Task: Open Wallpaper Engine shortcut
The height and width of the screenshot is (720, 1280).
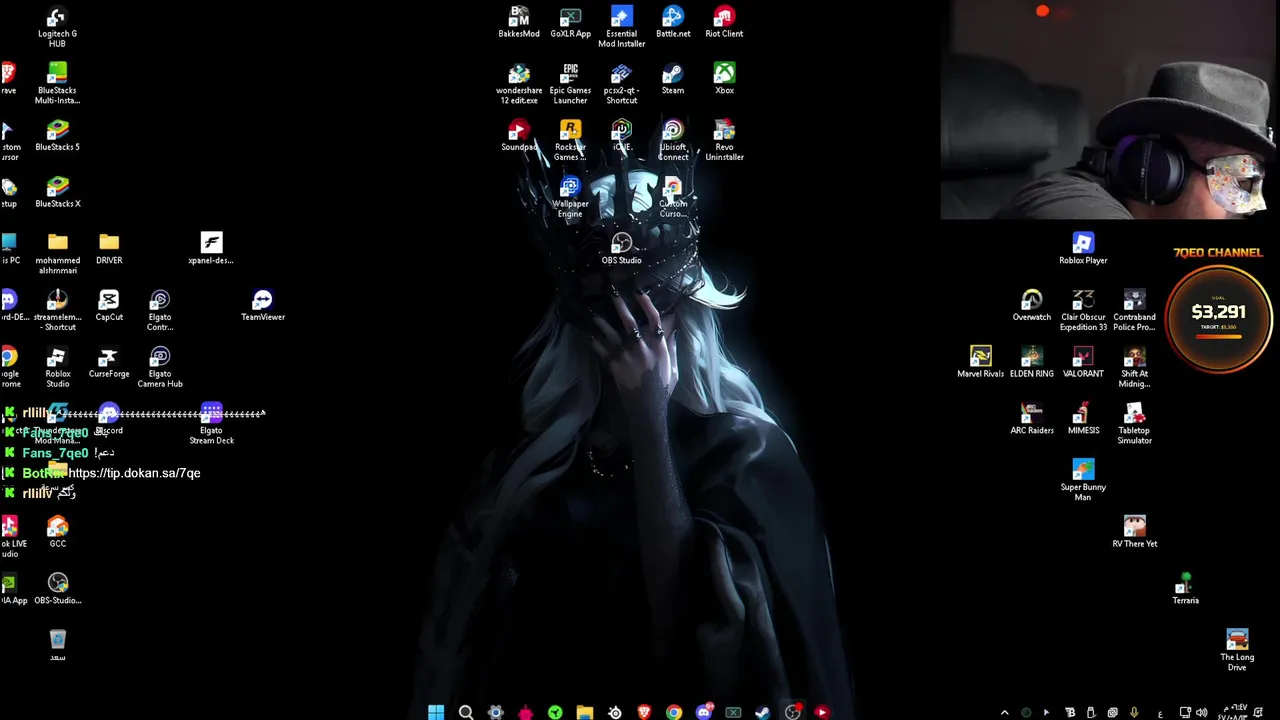Action: coord(570,198)
